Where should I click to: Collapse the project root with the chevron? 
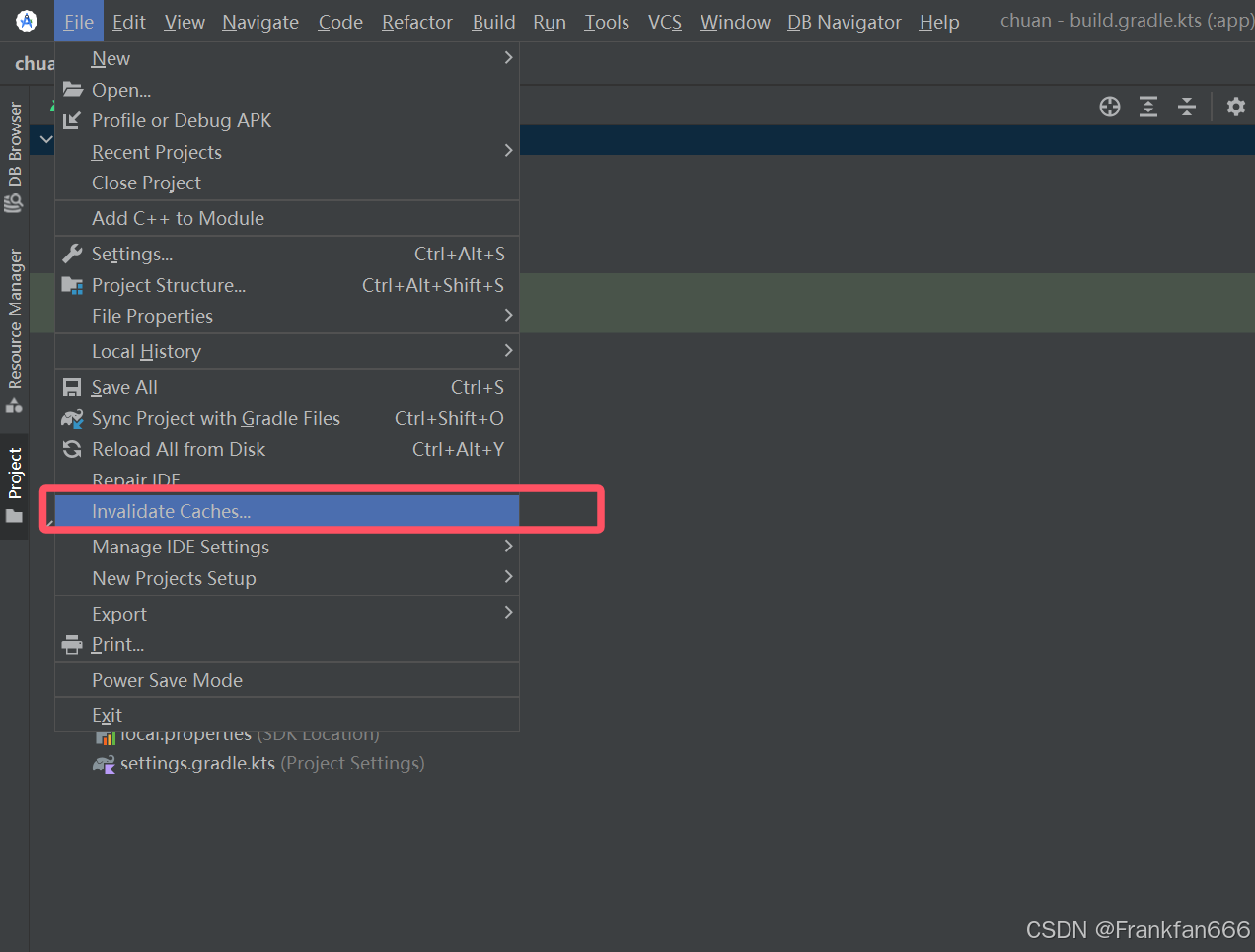44,139
